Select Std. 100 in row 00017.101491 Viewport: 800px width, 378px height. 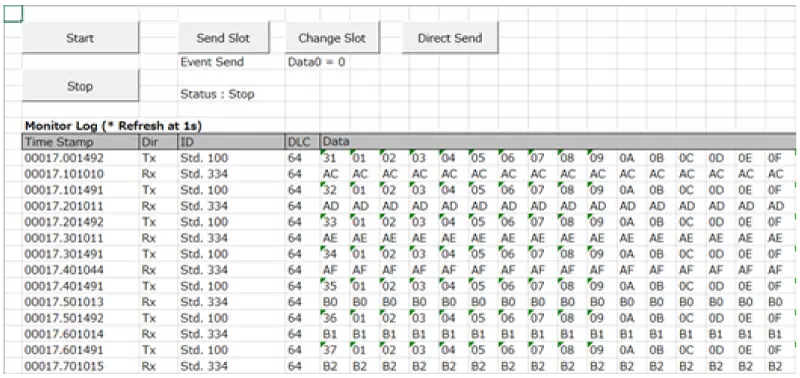[x=231, y=190]
